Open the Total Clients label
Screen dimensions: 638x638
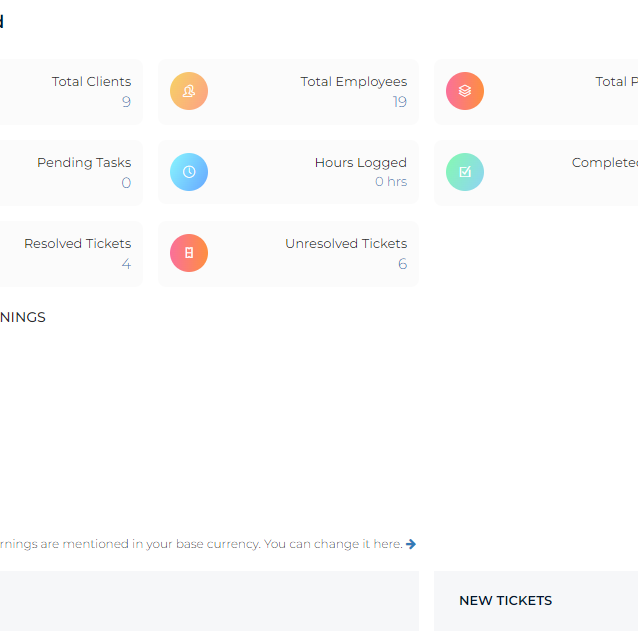pyautogui.click(x=91, y=82)
